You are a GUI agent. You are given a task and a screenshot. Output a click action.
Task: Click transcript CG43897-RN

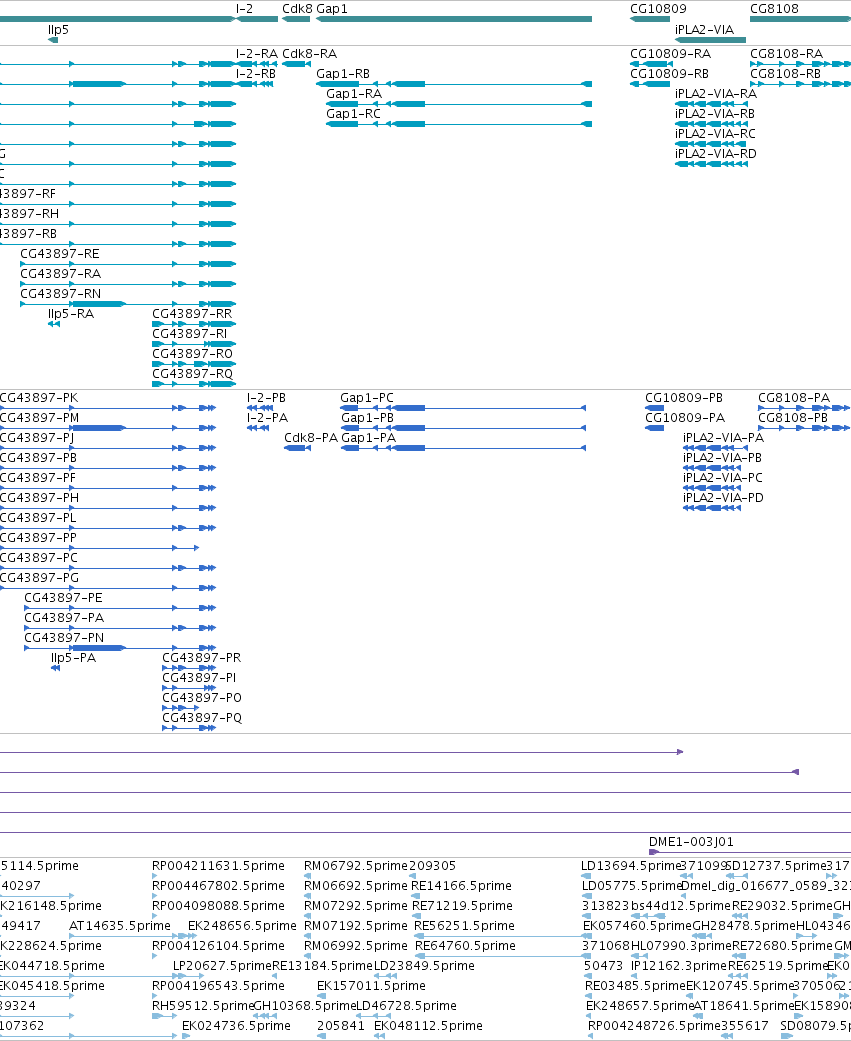point(60,293)
